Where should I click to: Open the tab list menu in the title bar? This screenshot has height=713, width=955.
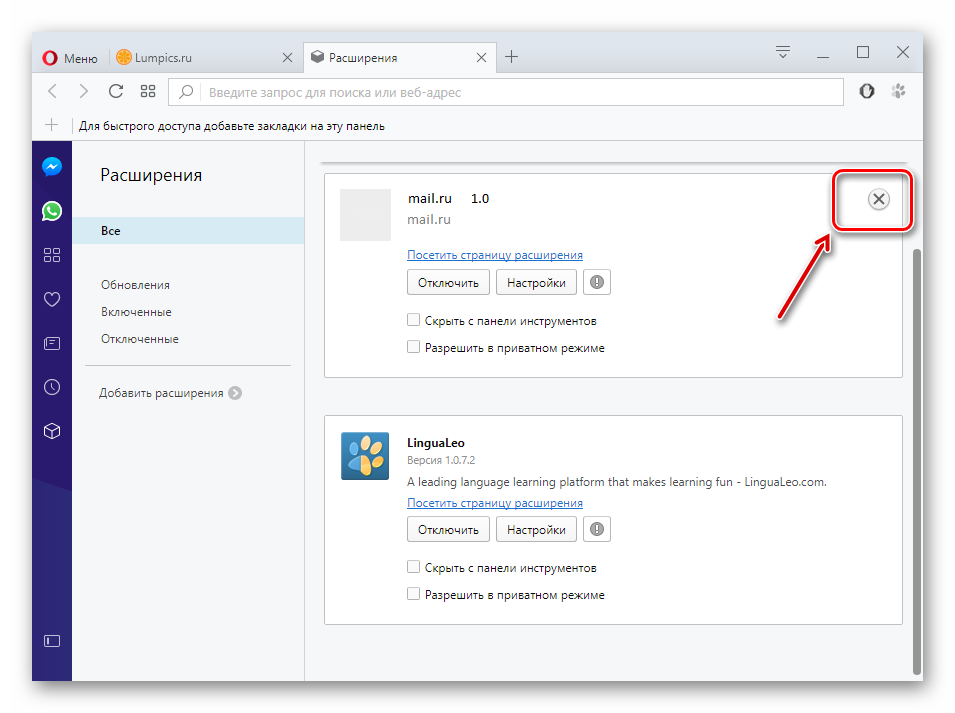pos(783,52)
